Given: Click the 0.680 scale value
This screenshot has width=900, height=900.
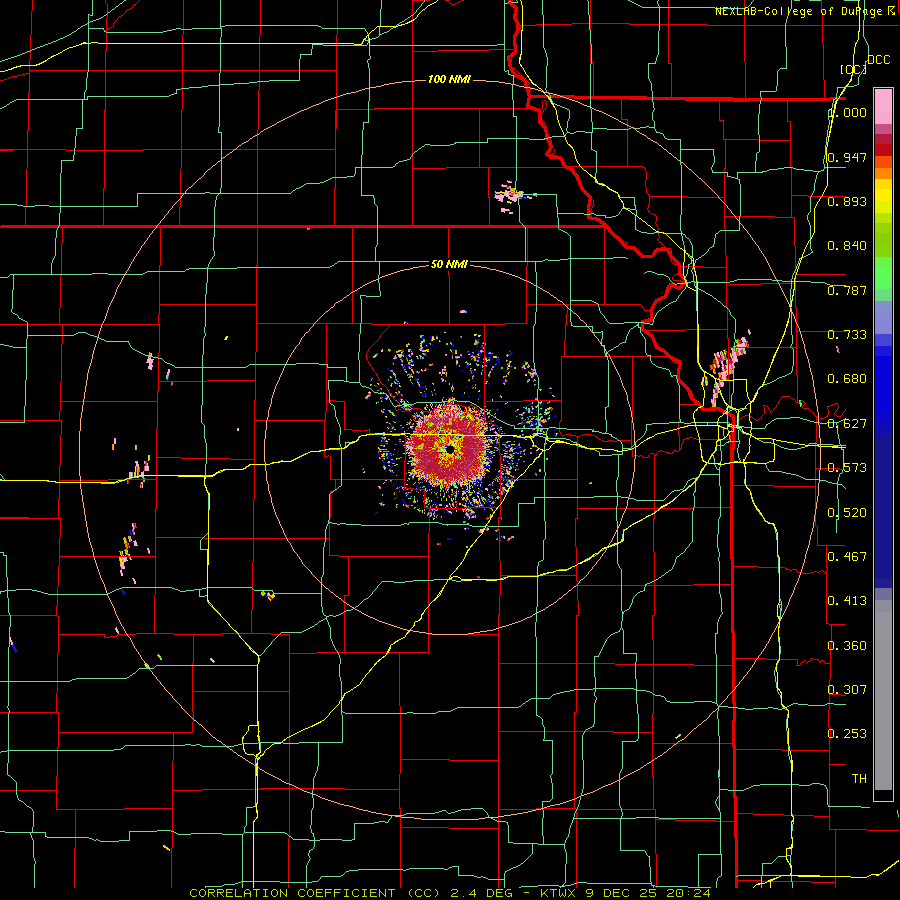Looking at the screenshot, I should (847, 379).
